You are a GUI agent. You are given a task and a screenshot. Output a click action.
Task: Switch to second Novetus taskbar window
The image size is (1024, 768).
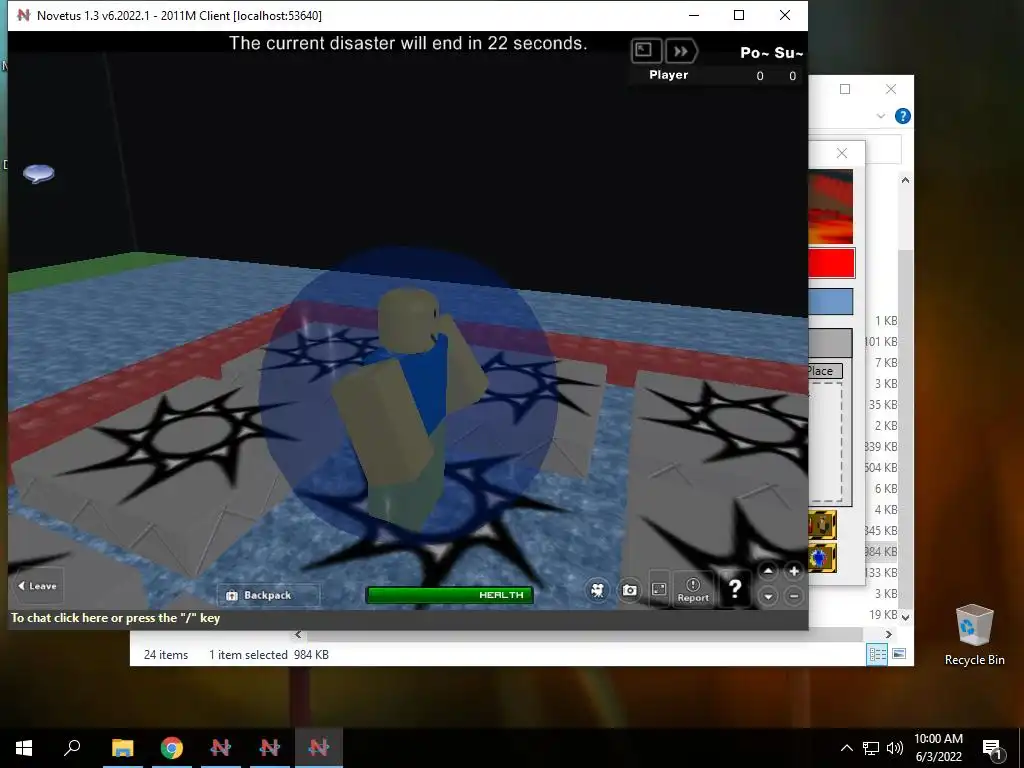pyautogui.click(x=269, y=748)
